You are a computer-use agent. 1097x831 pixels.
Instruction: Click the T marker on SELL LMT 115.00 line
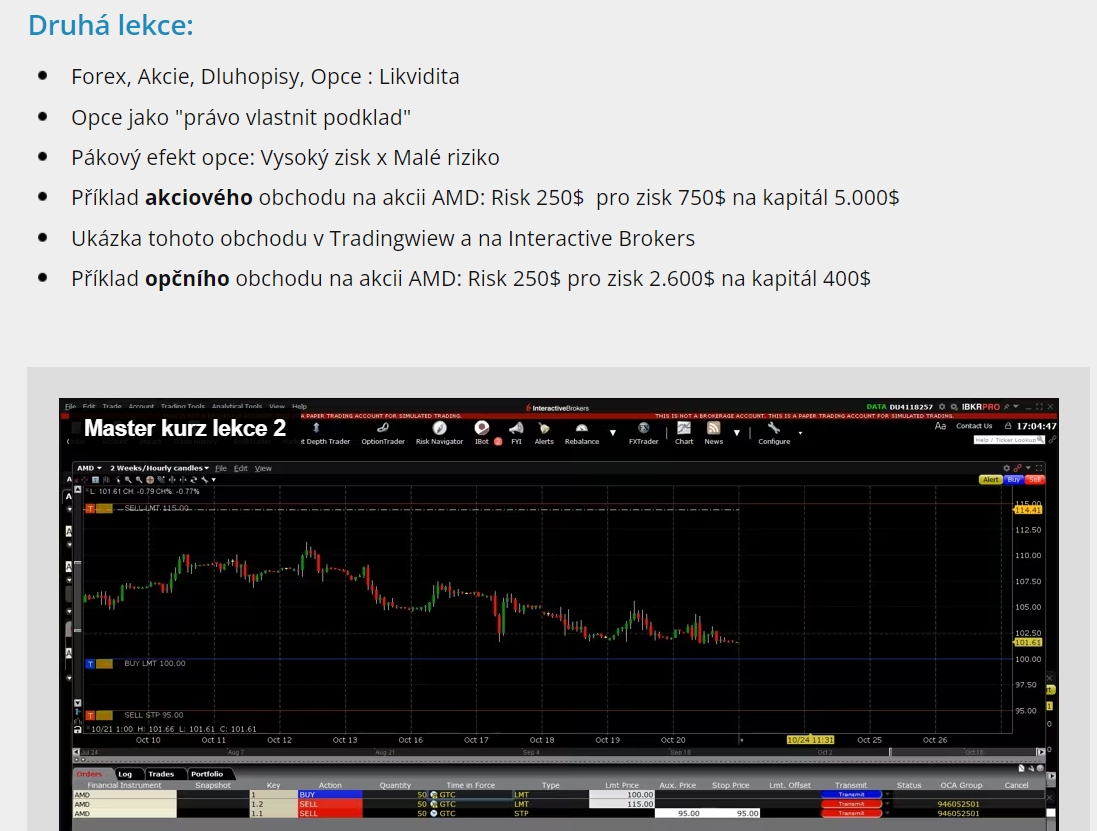point(90,509)
